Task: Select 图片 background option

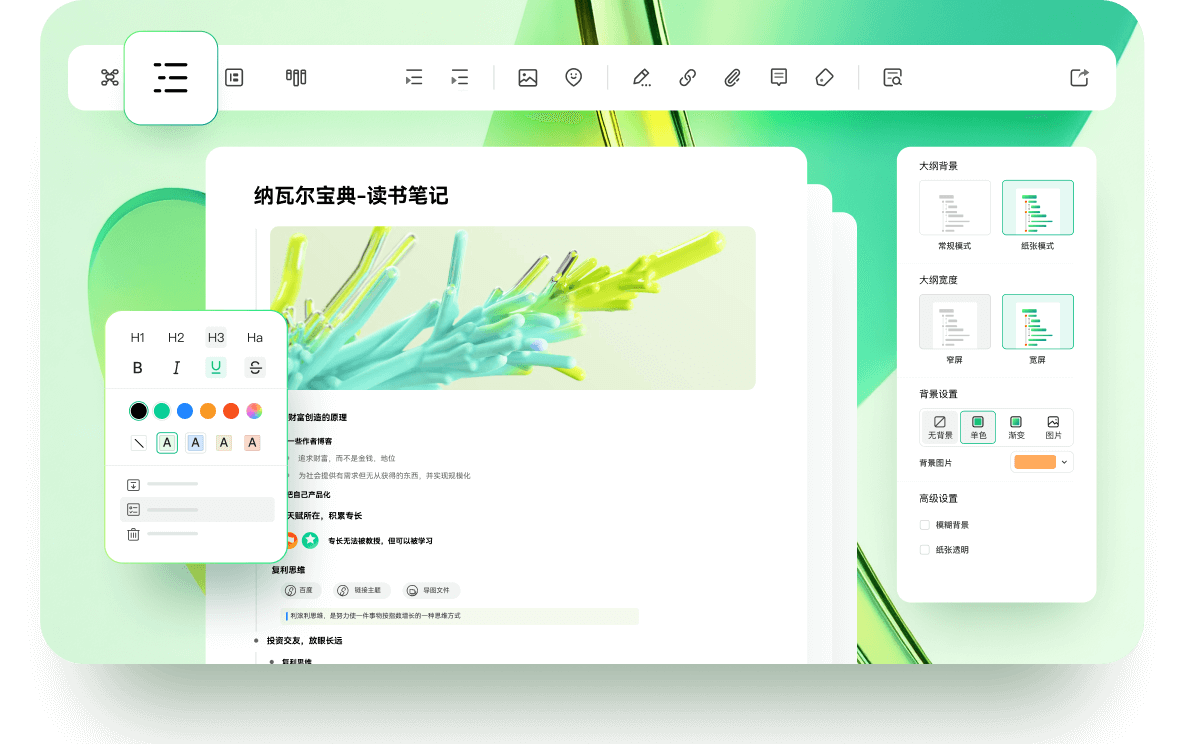Action: pos(1054,427)
